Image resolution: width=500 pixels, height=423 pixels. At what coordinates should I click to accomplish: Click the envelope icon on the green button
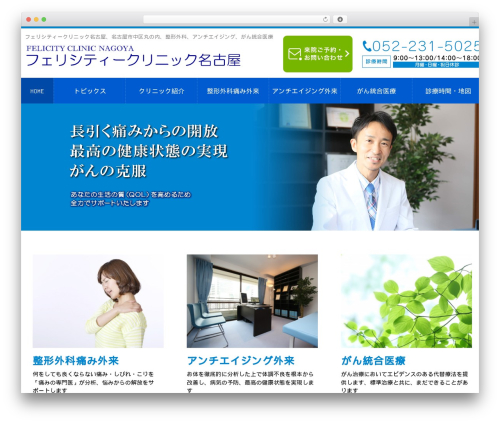[x=294, y=54]
